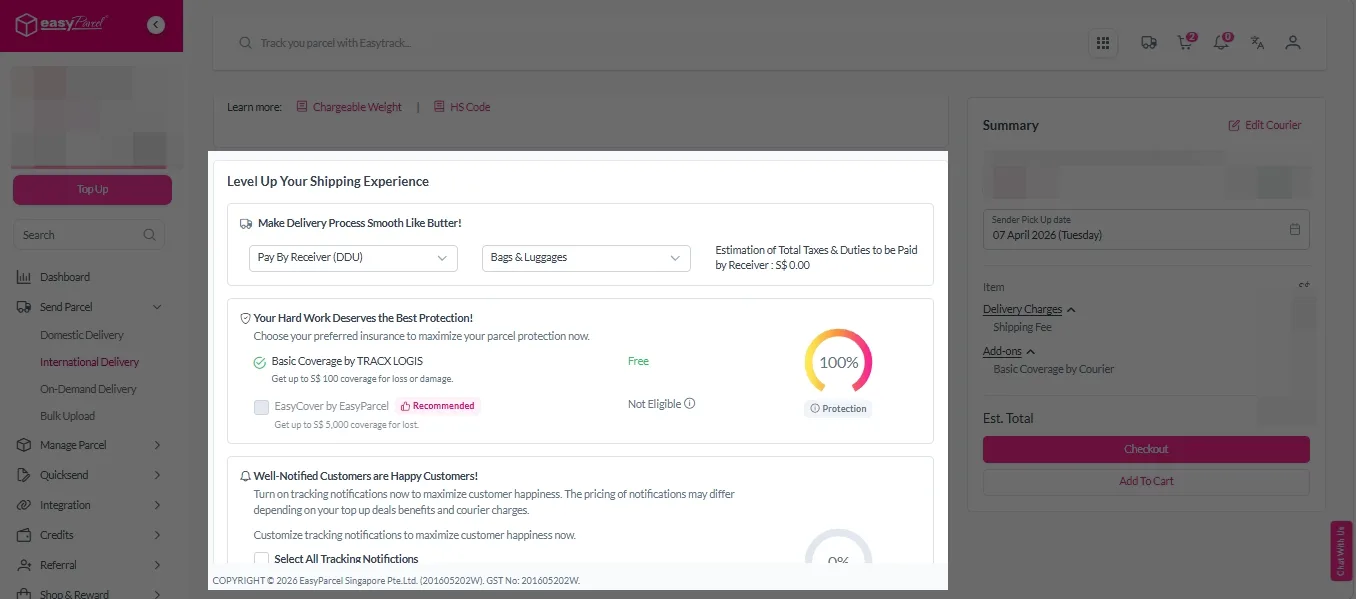Select International Delivery in sidebar
Image resolution: width=1356 pixels, height=599 pixels.
[x=89, y=362]
